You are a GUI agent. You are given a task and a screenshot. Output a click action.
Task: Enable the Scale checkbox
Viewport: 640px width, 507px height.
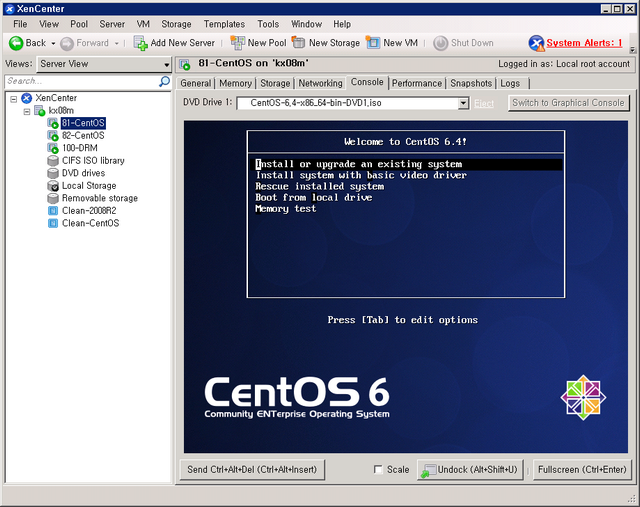[378, 469]
